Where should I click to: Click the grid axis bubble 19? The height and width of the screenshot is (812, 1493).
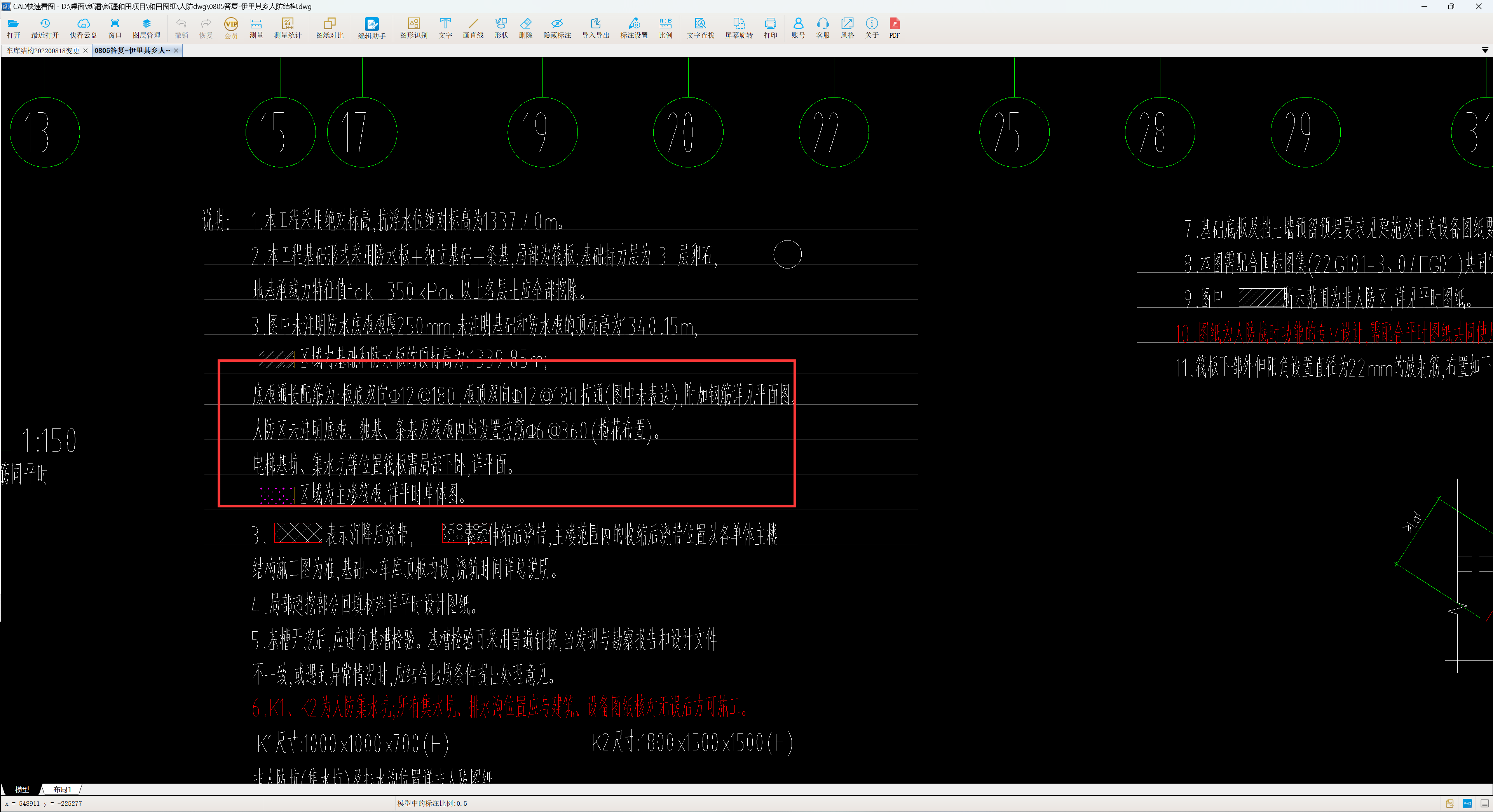coord(542,132)
